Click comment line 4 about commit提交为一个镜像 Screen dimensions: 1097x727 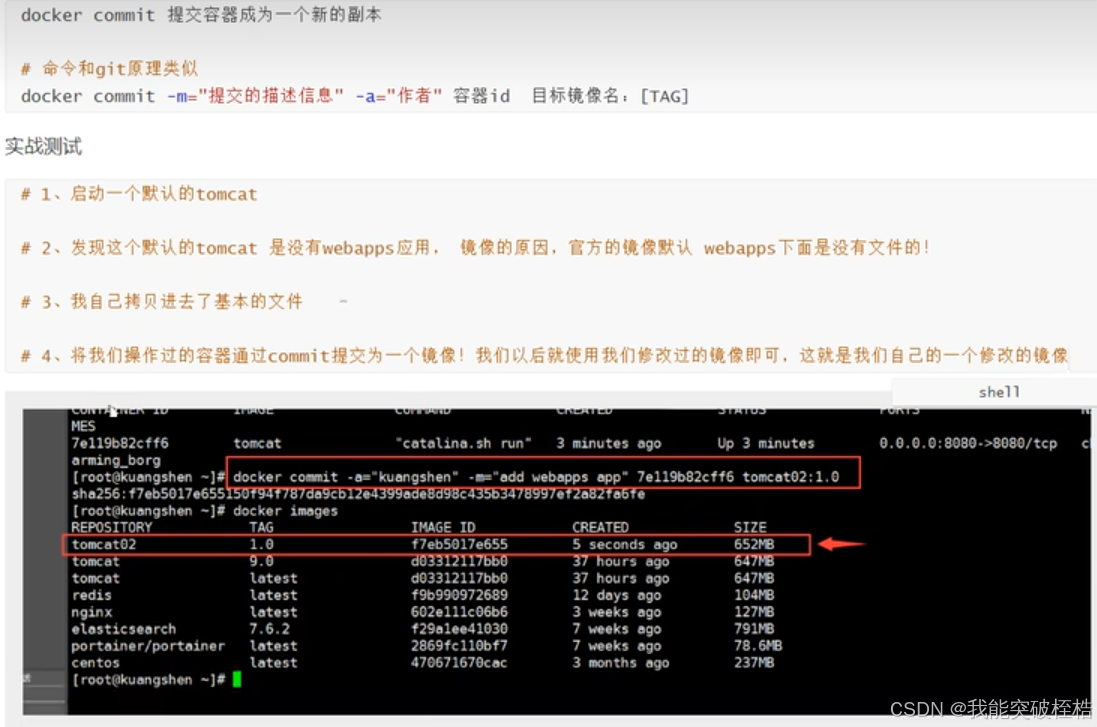pyautogui.click(x=544, y=355)
